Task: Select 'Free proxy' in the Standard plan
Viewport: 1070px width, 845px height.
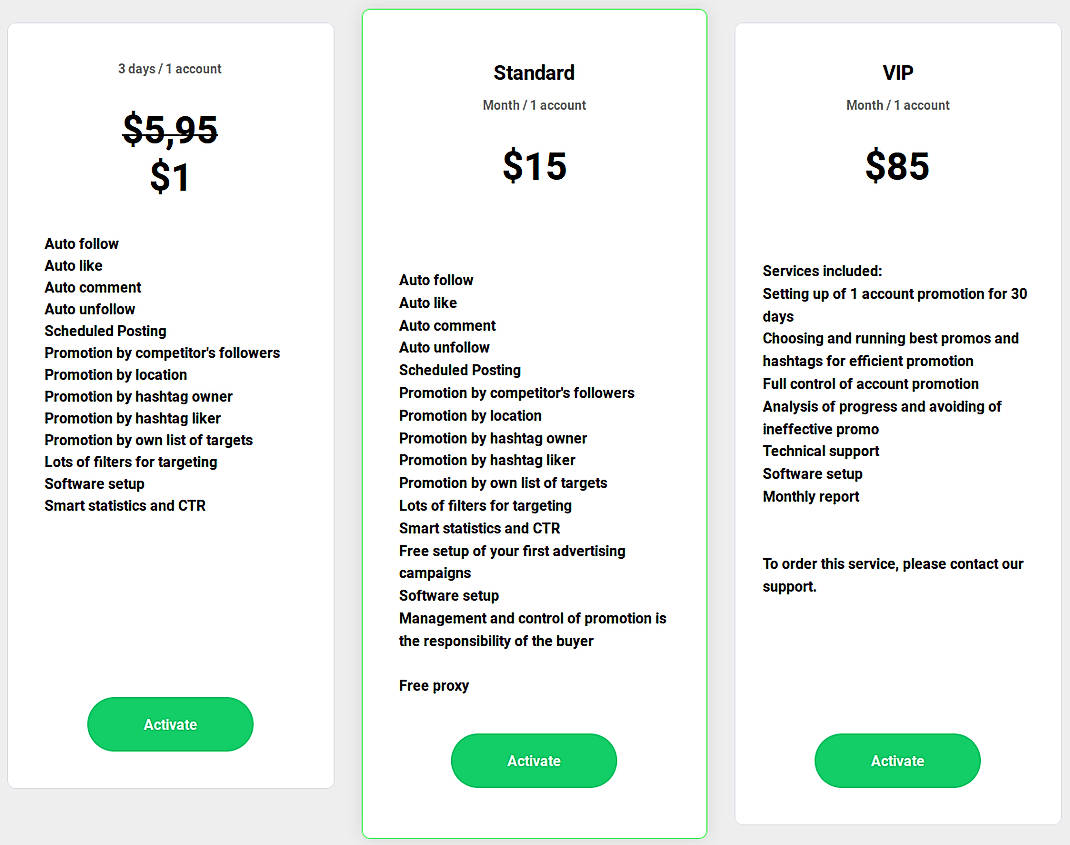Action: click(x=434, y=686)
